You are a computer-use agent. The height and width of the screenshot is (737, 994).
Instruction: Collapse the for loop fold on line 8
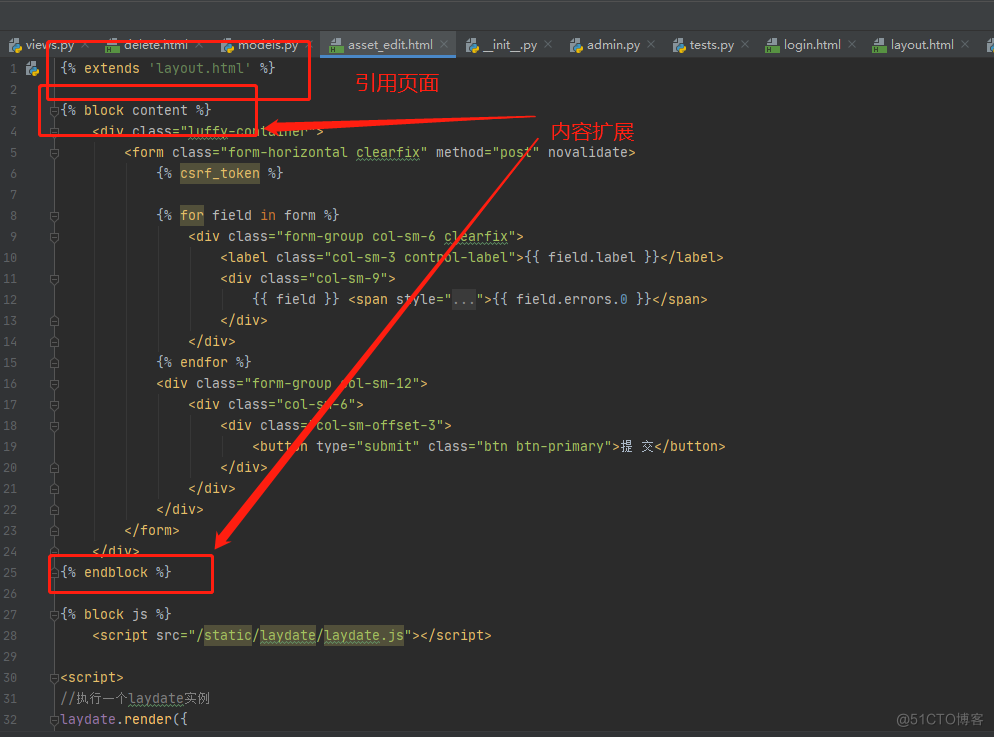click(55, 216)
